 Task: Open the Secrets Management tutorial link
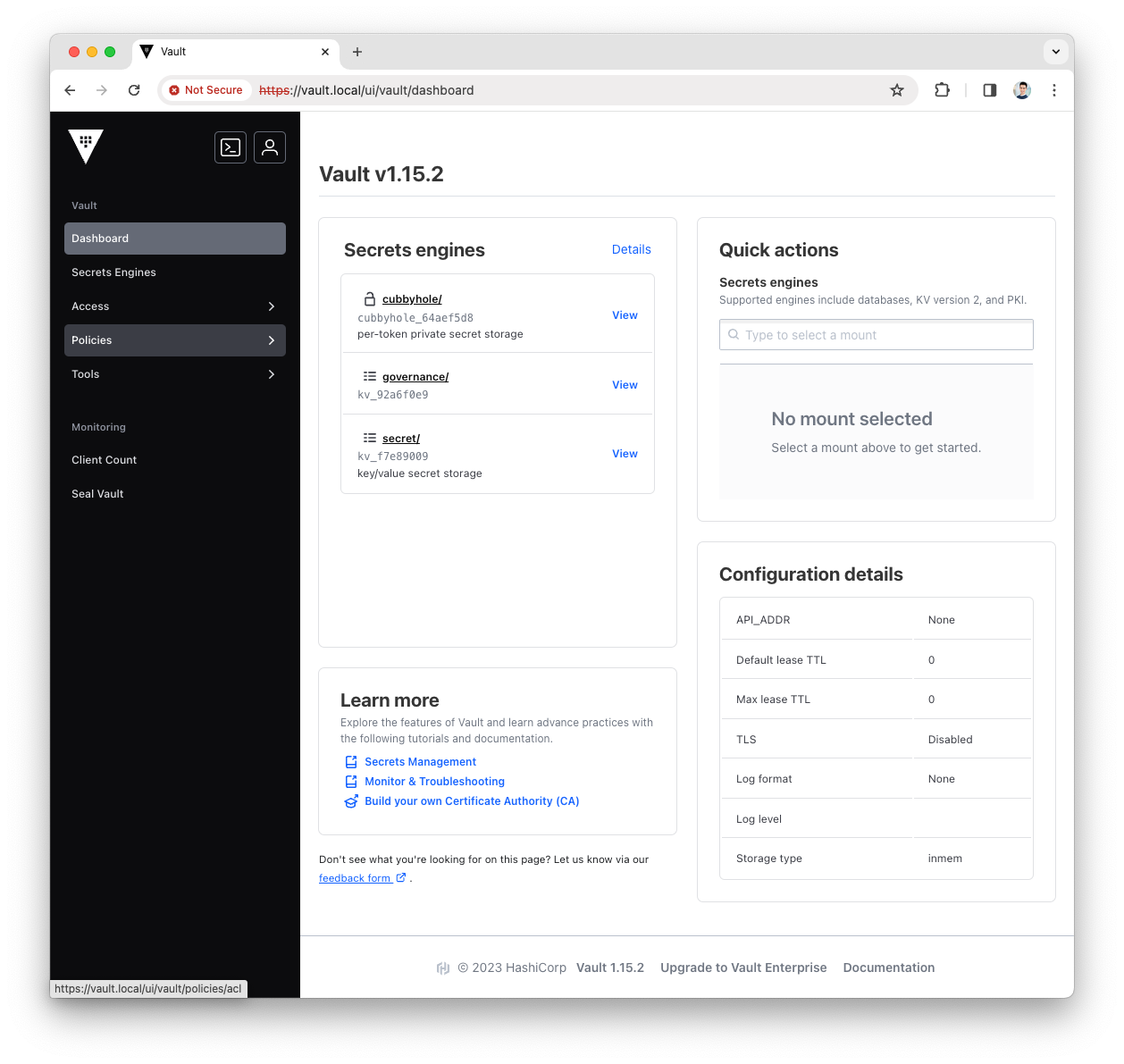pos(420,761)
